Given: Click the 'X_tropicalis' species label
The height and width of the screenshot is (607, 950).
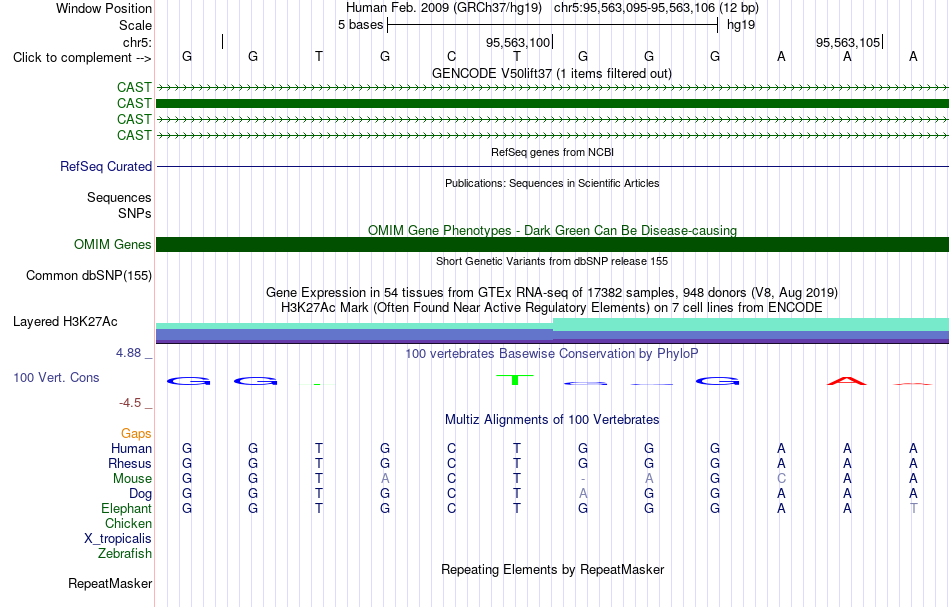Looking at the screenshot, I should point(118,539).
